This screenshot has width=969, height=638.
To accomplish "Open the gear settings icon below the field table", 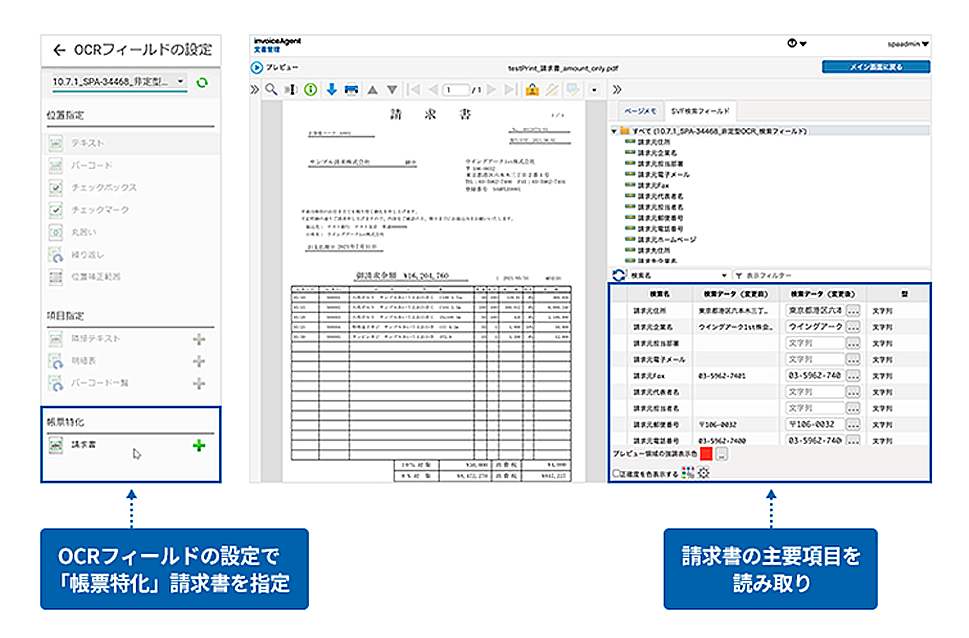I will [702, 473].
